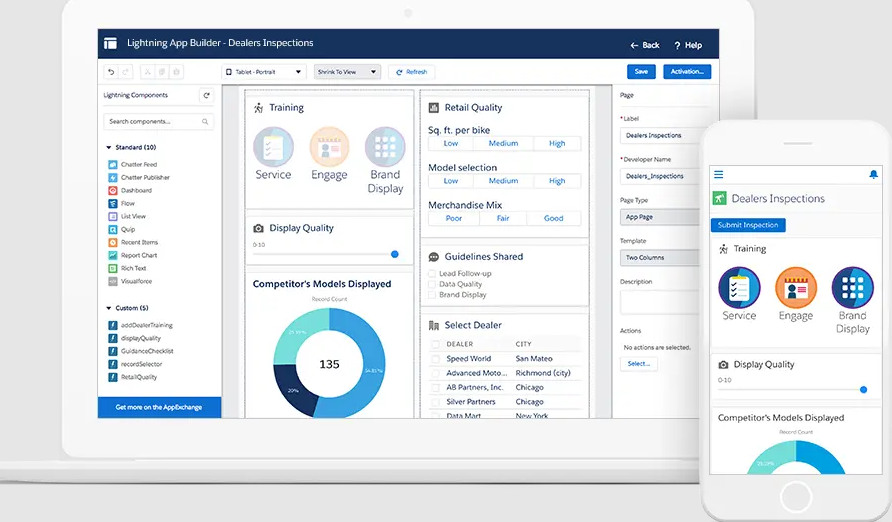Select the Report Chart component
The width and height of the screenshot is (892, 522).
(133, 255)
